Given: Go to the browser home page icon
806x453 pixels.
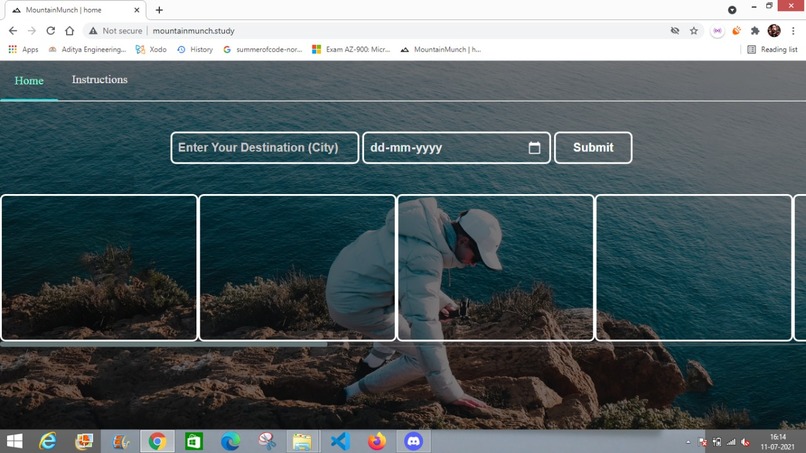Looking at the screenshot, I should coord(69,31).
